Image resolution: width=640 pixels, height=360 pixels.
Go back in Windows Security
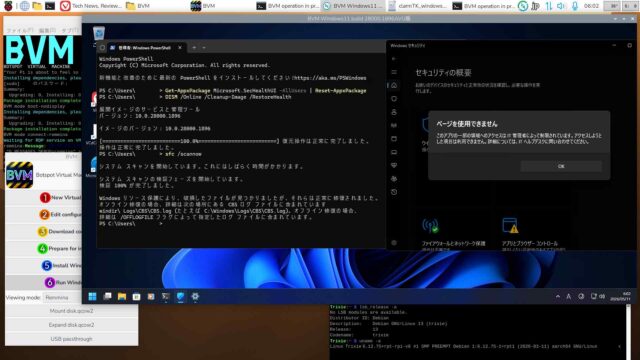[394, 59]
